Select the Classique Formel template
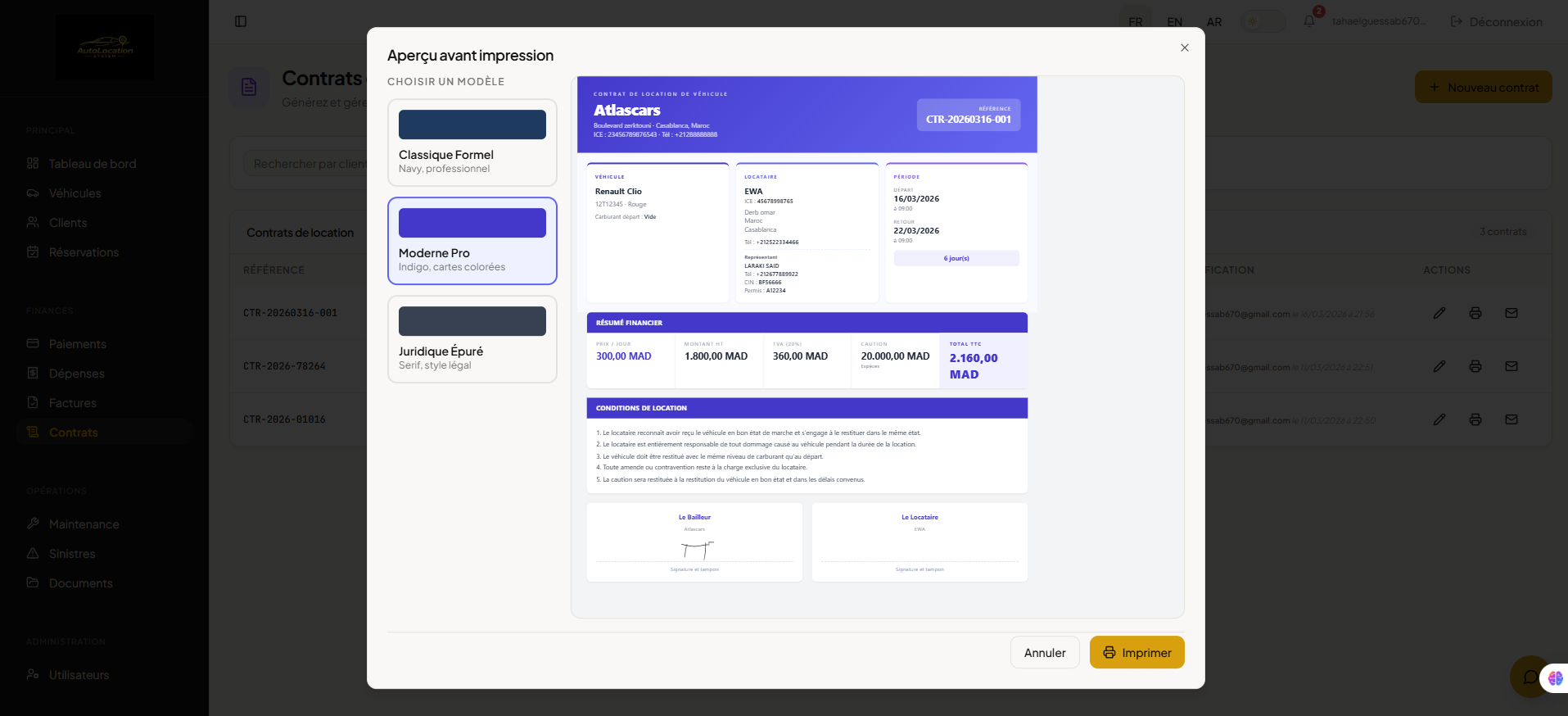The image size is (1568, 716). 472,143
